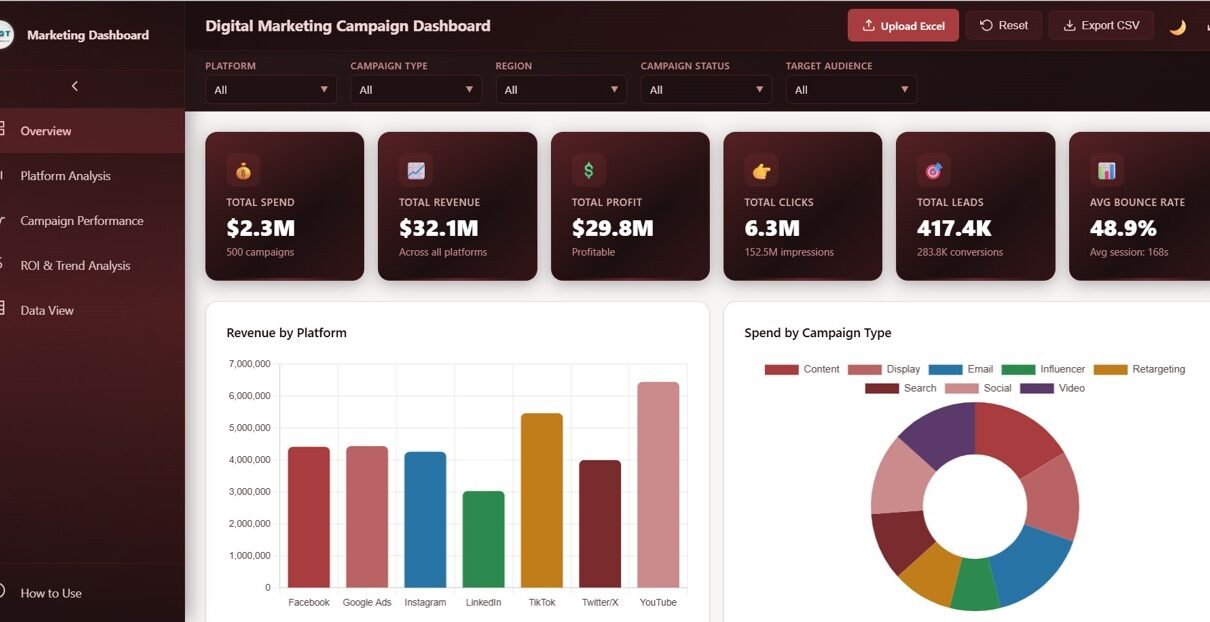Screen dimensions: 1210x622
Task: Open the Platform filter dropdown
Action: [271, 90]
